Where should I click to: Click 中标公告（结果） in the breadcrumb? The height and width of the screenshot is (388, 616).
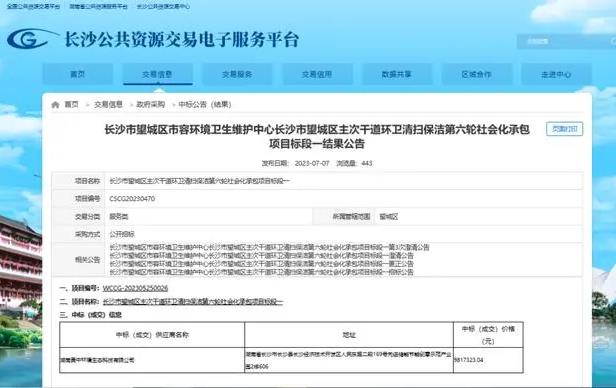[x=205, y=104]
